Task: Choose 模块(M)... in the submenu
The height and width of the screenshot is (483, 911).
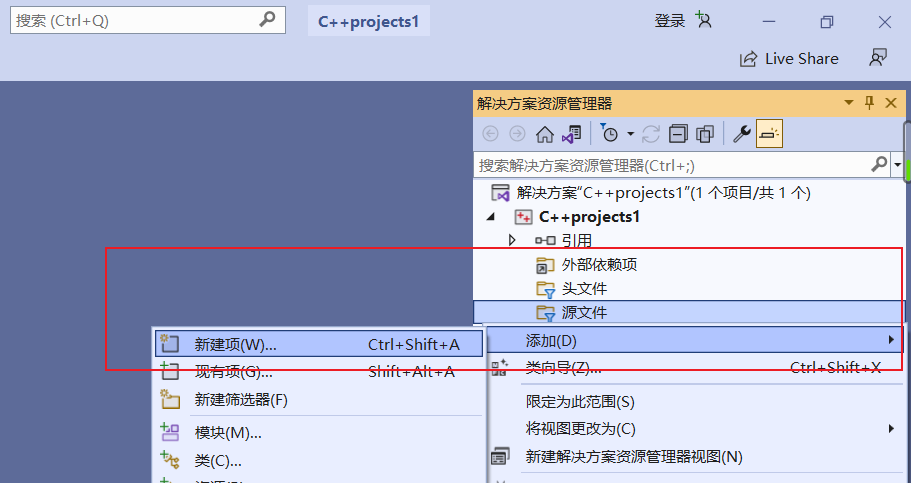Action: [319, 433]
